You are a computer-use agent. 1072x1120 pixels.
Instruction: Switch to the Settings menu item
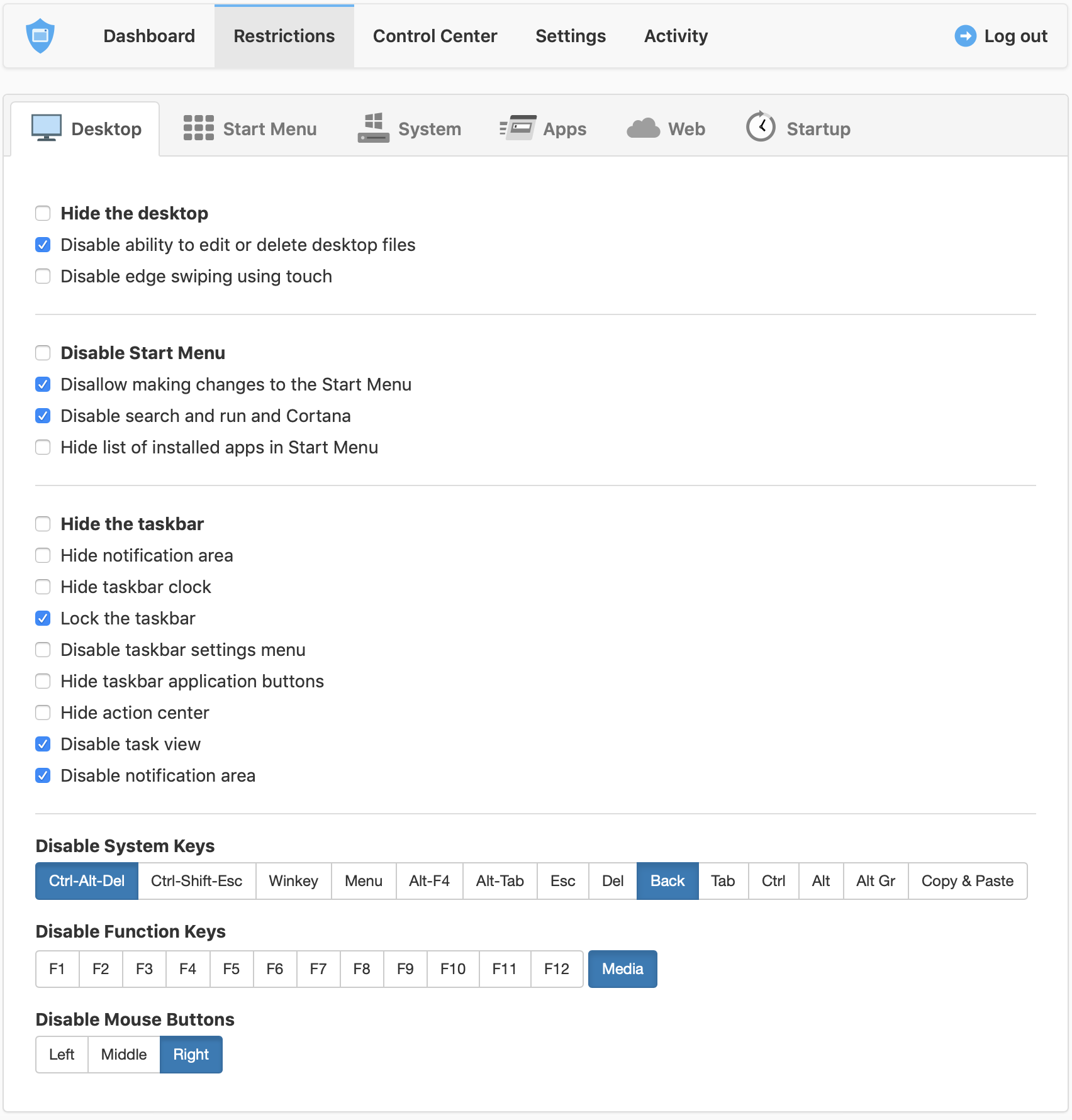tap(571, 36)
